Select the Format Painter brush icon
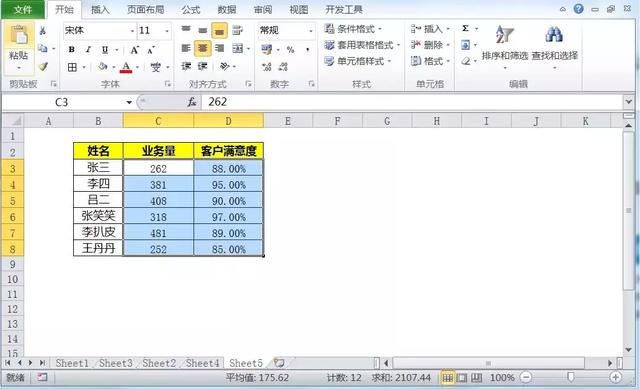 click(x=43, y=66)
